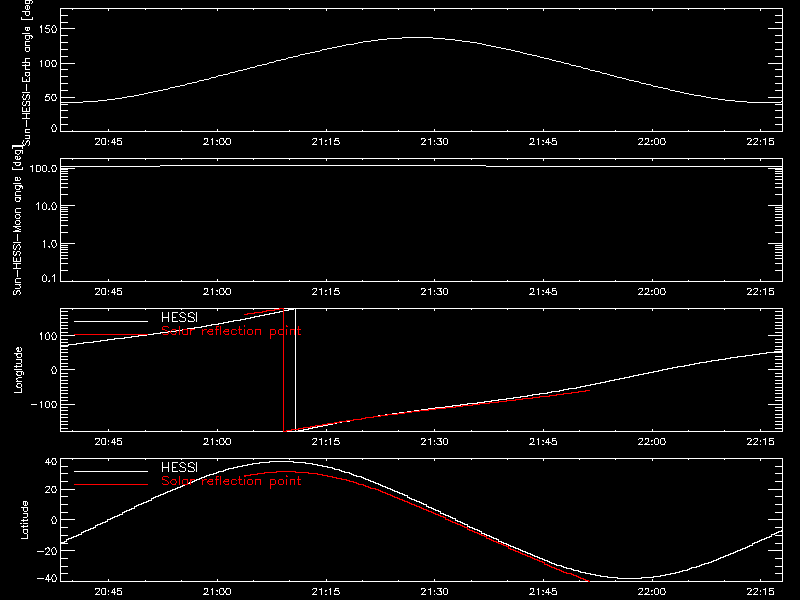Click 21:00 time label under Latitude plot
This screenshot has height=600, width=800.
click(217, 592)
